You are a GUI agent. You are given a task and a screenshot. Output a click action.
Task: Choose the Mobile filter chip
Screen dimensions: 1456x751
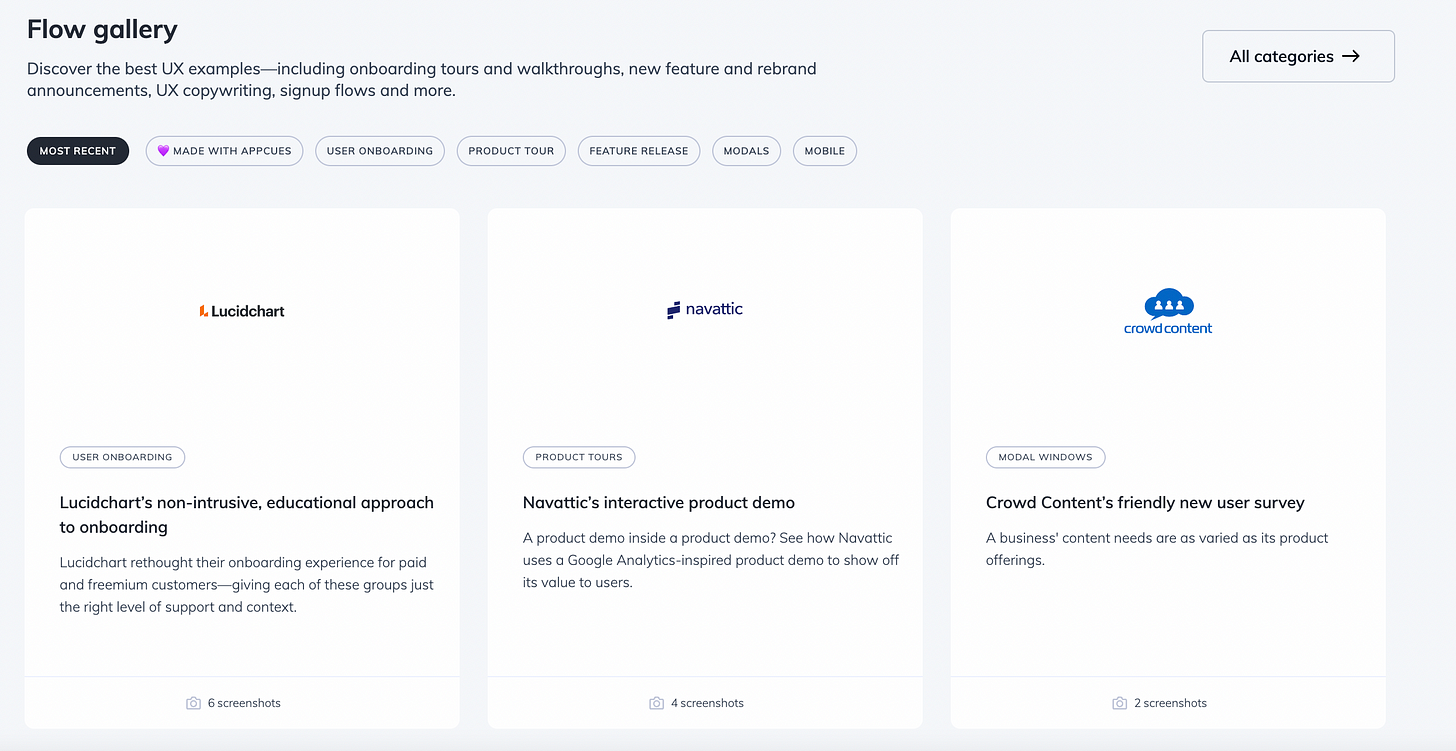coord(824,151)
